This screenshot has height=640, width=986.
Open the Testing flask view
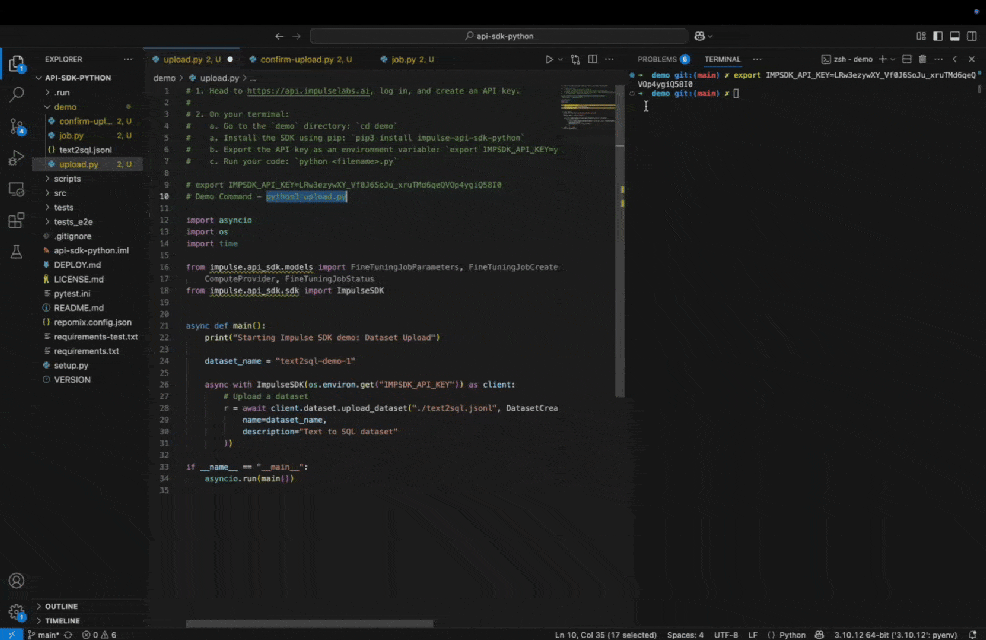point(16,251)
